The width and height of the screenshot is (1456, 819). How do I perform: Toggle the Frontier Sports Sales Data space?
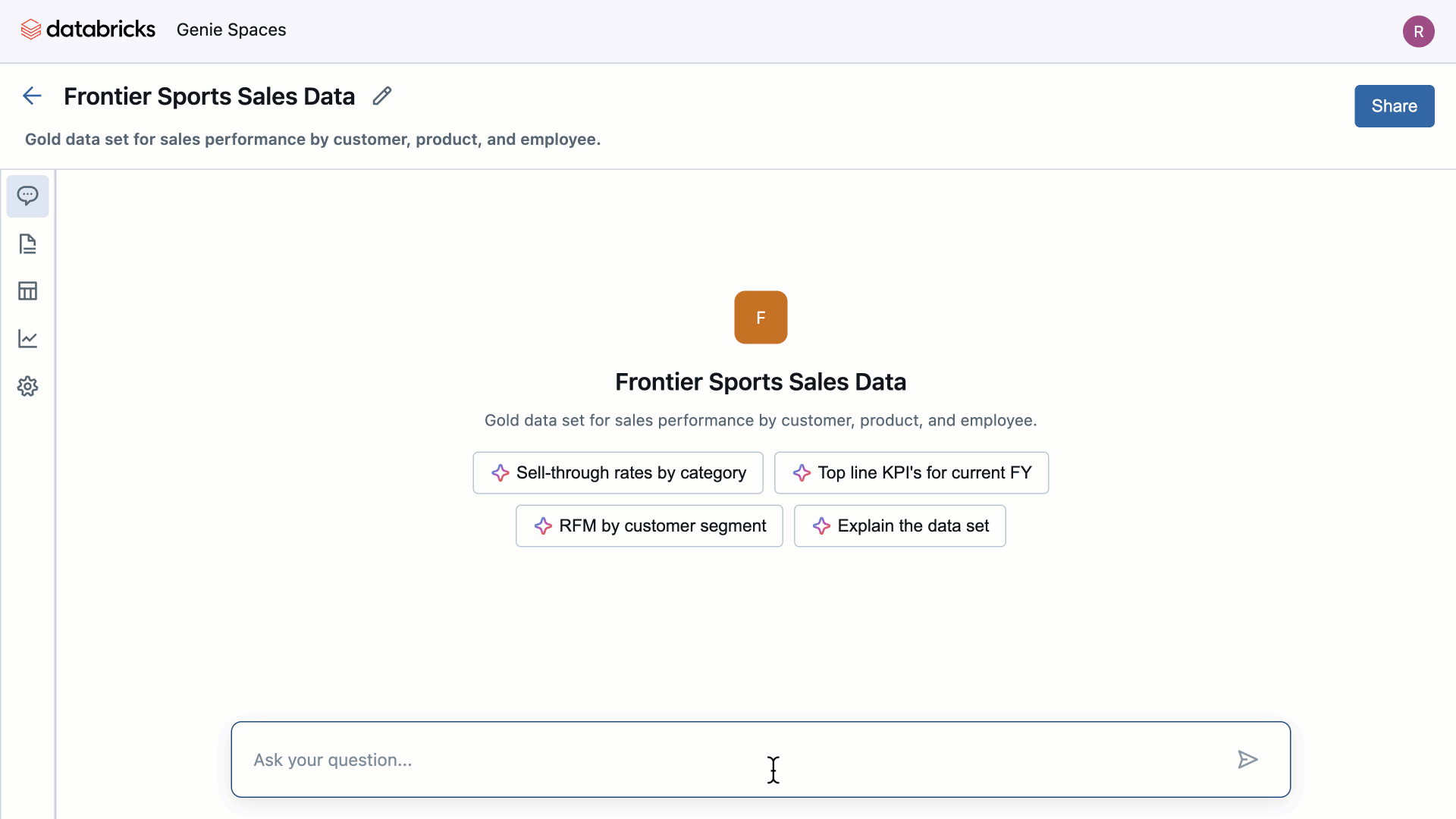pyautogui.click(x=209, y=96)
